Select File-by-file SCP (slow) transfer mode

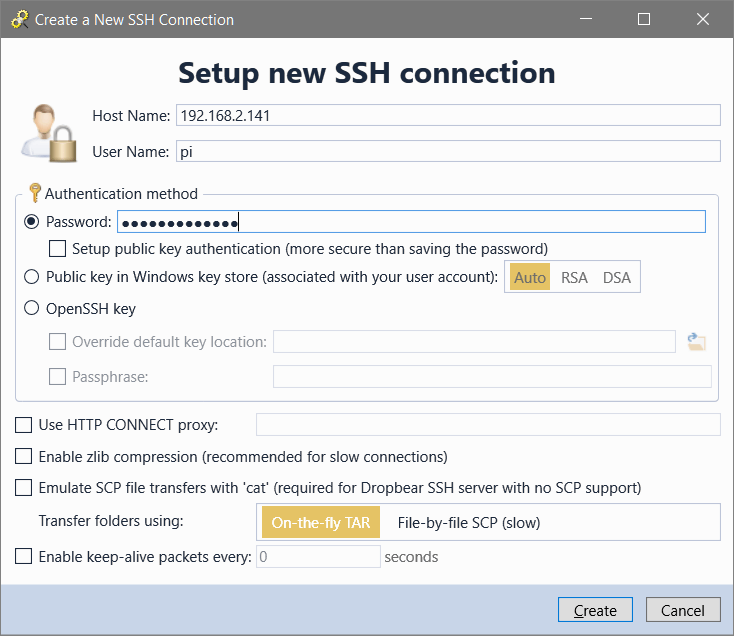tap(469, 522)
